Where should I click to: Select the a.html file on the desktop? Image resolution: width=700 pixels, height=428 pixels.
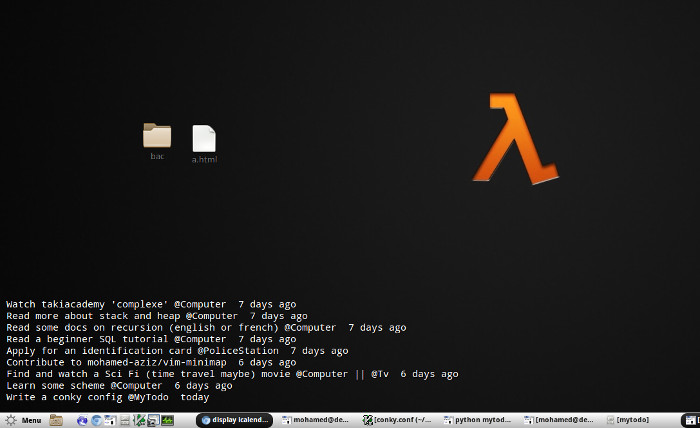coord(204,144)
